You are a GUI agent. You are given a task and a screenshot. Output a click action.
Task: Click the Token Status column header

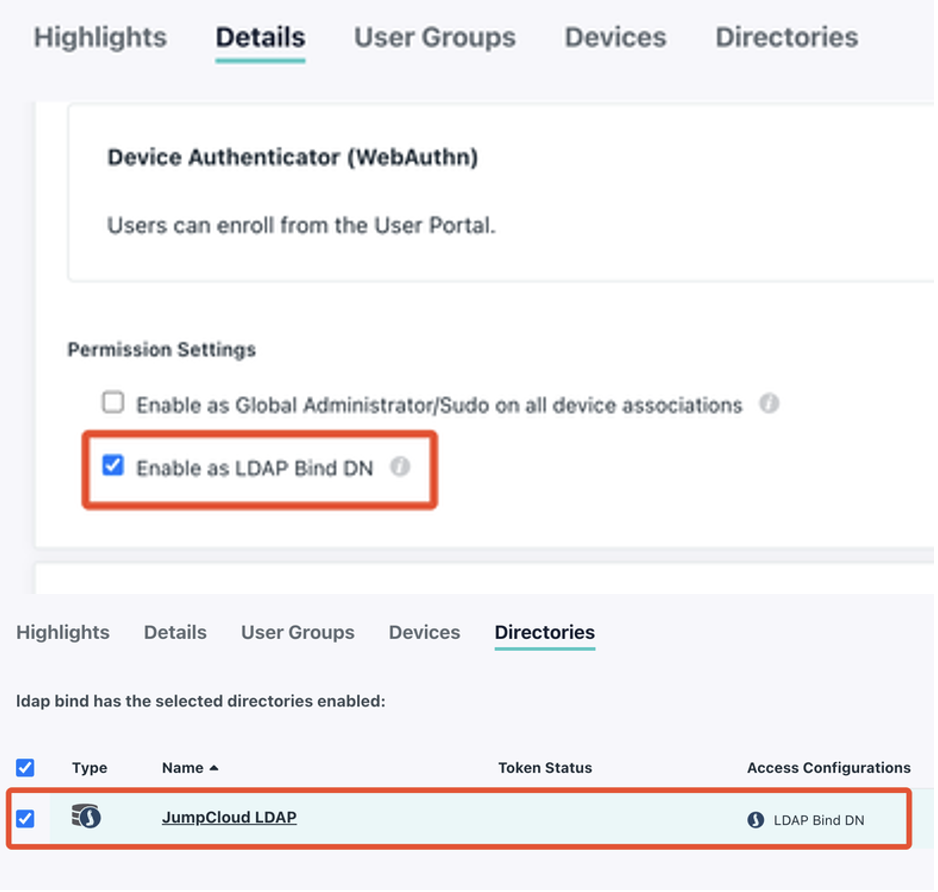pyautogui.click(x=545, y=767)
